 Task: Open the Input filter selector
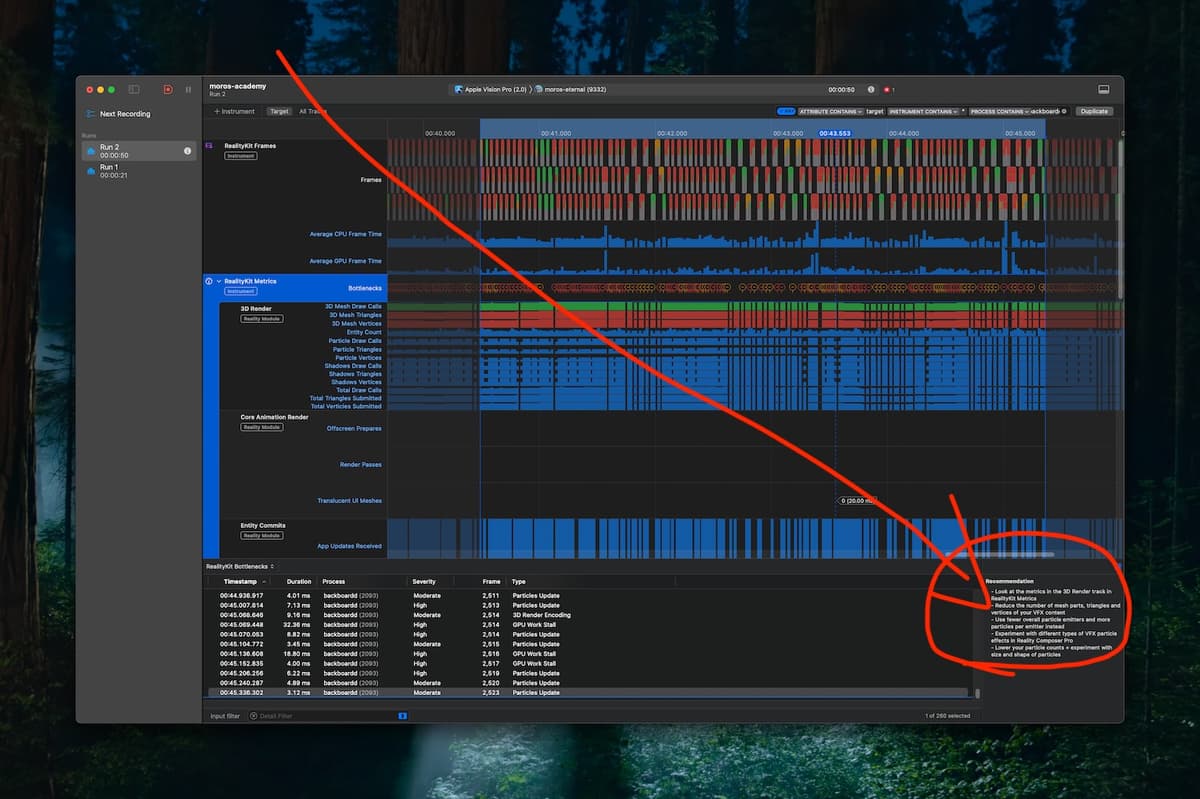point(225,716)
